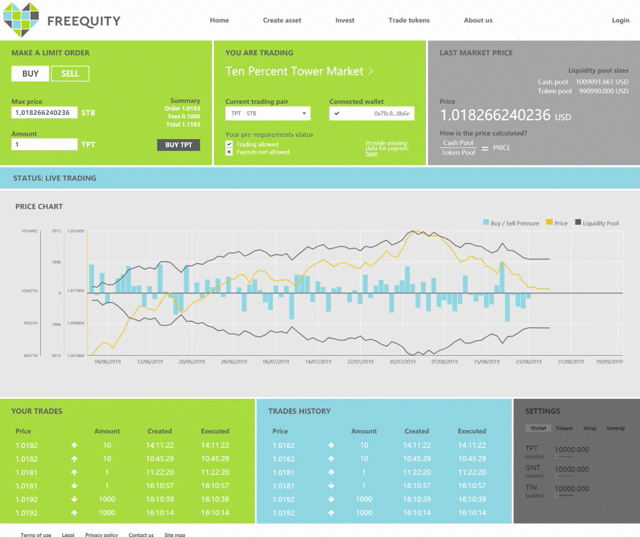Click the Max price input field

pyautogui.click(x=44, y=113)
